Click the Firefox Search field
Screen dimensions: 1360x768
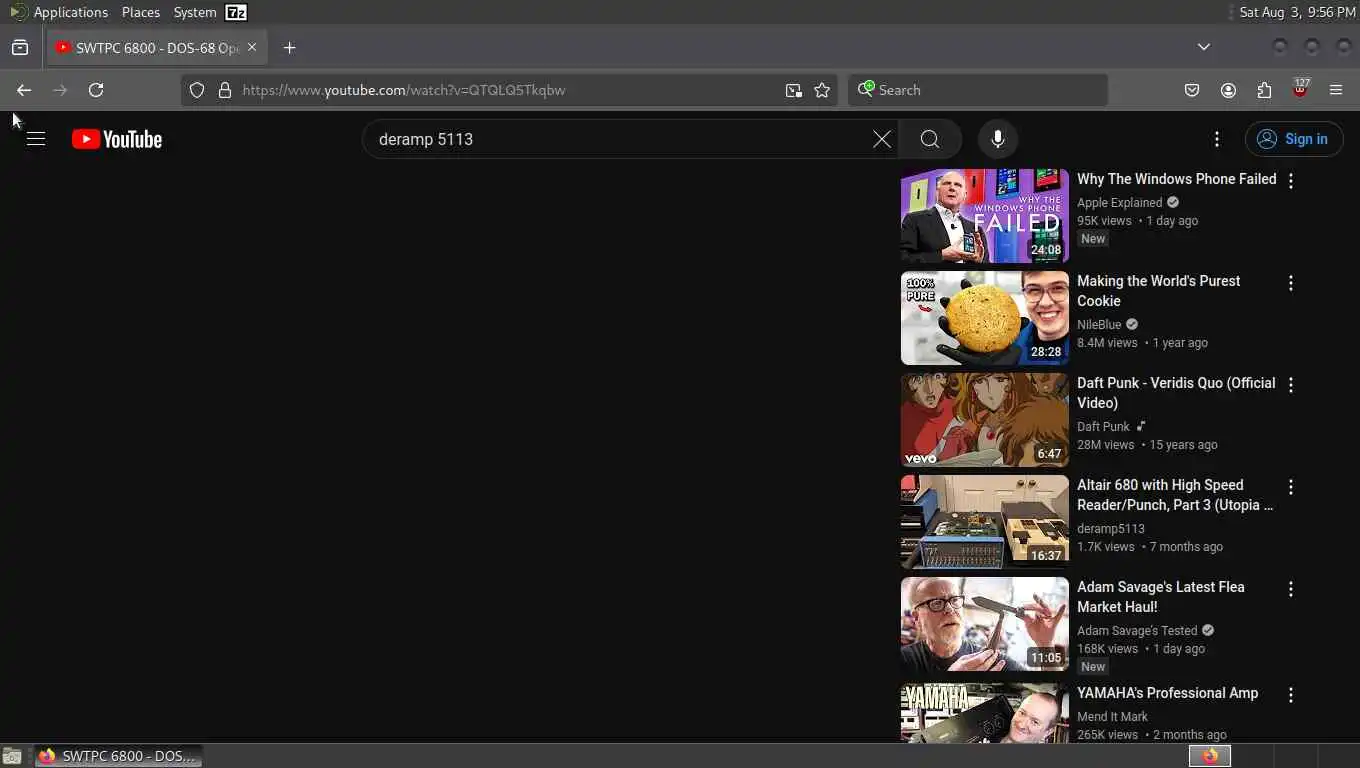[978, 90]
